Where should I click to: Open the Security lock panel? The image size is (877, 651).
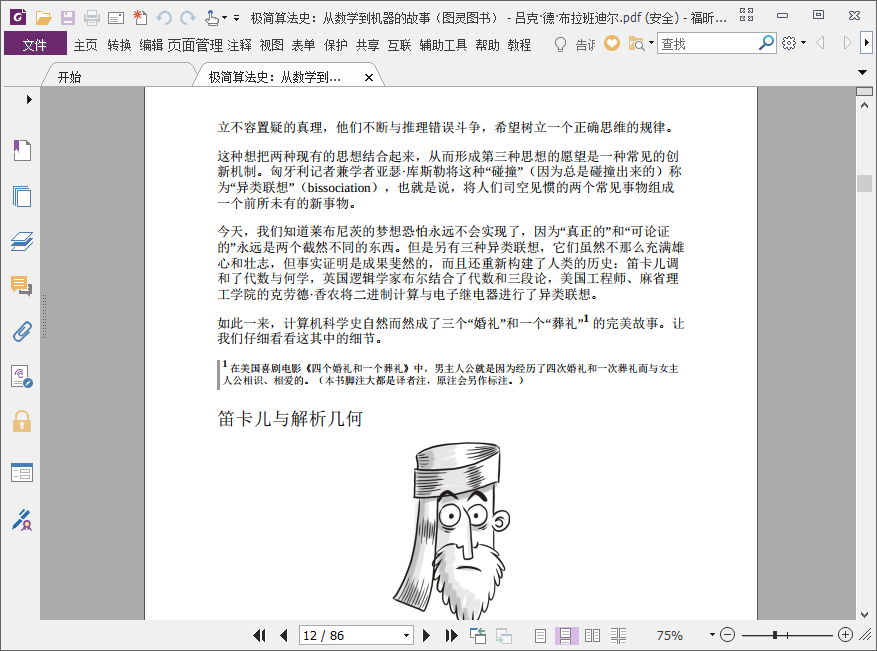point(22,421)
